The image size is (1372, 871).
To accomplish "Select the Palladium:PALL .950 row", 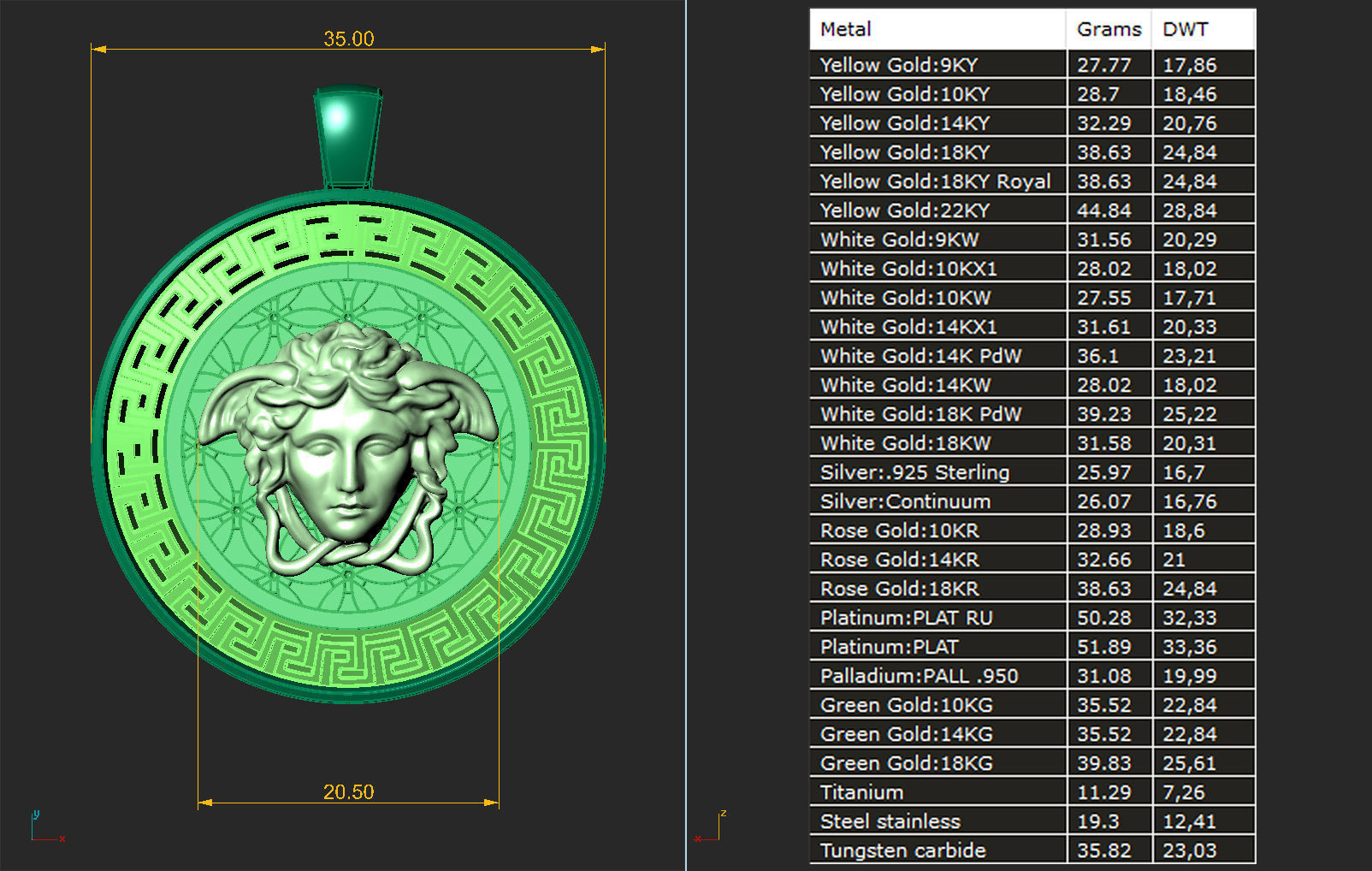I will [x=1032, y=676].
